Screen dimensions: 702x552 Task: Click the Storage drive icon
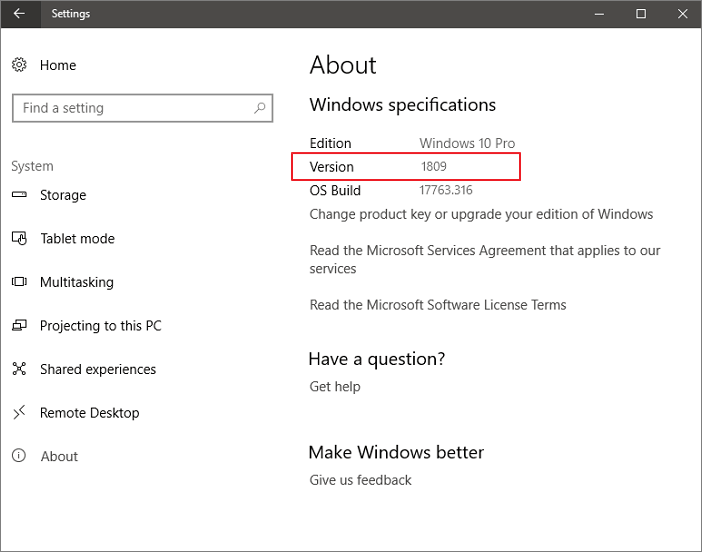tap(19, 195)
